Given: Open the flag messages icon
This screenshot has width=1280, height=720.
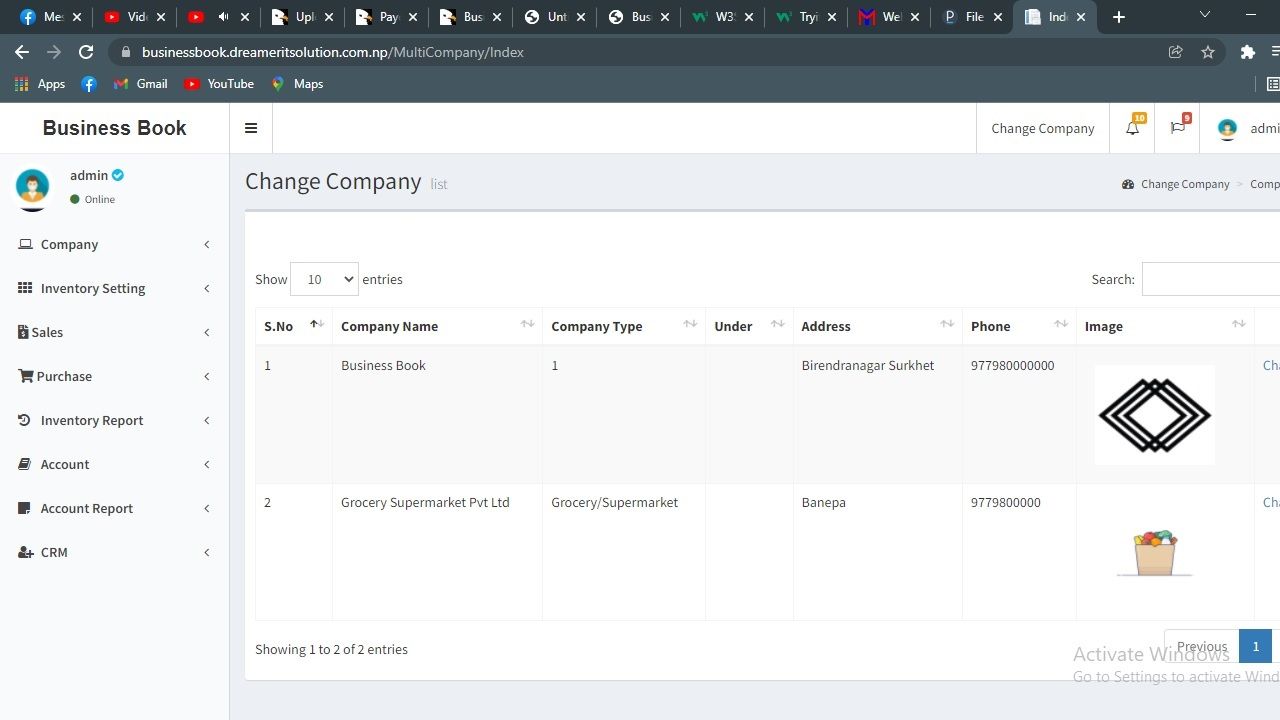Looking at the screenshot, I should coord(1177,128).
